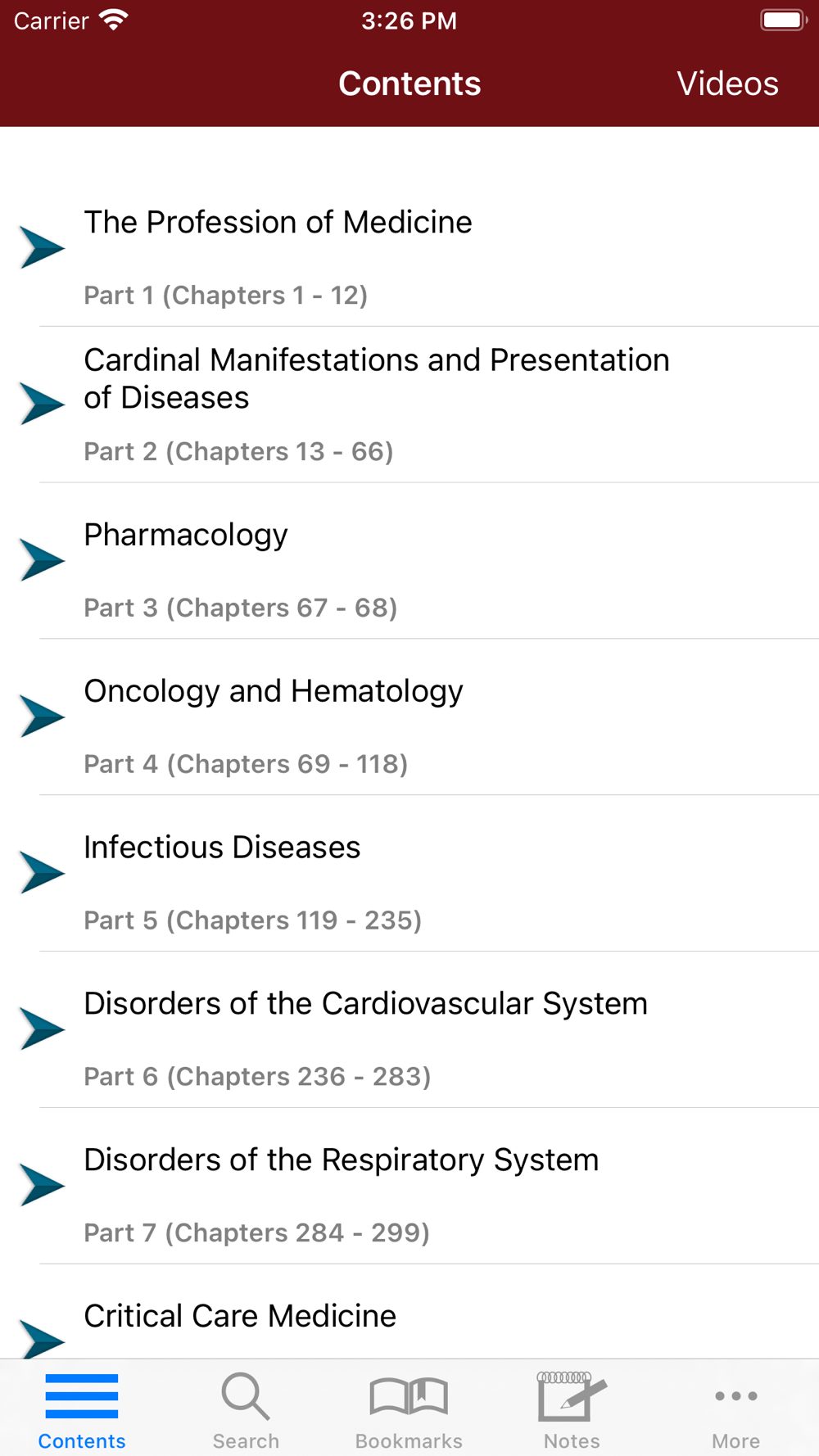Expand Disorders of the Respiratory System arrow
Screen dimensions: 819x1456
42,1185
